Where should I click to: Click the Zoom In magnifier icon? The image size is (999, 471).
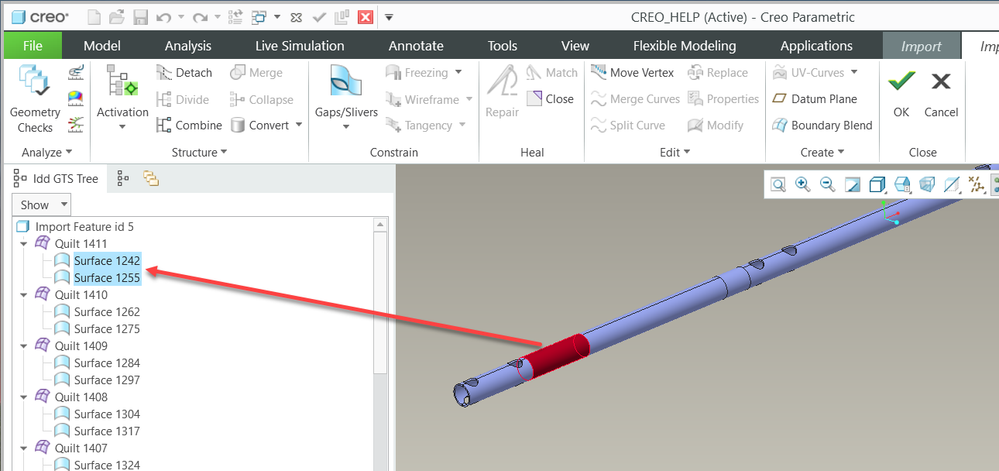(x=803, y=185)
